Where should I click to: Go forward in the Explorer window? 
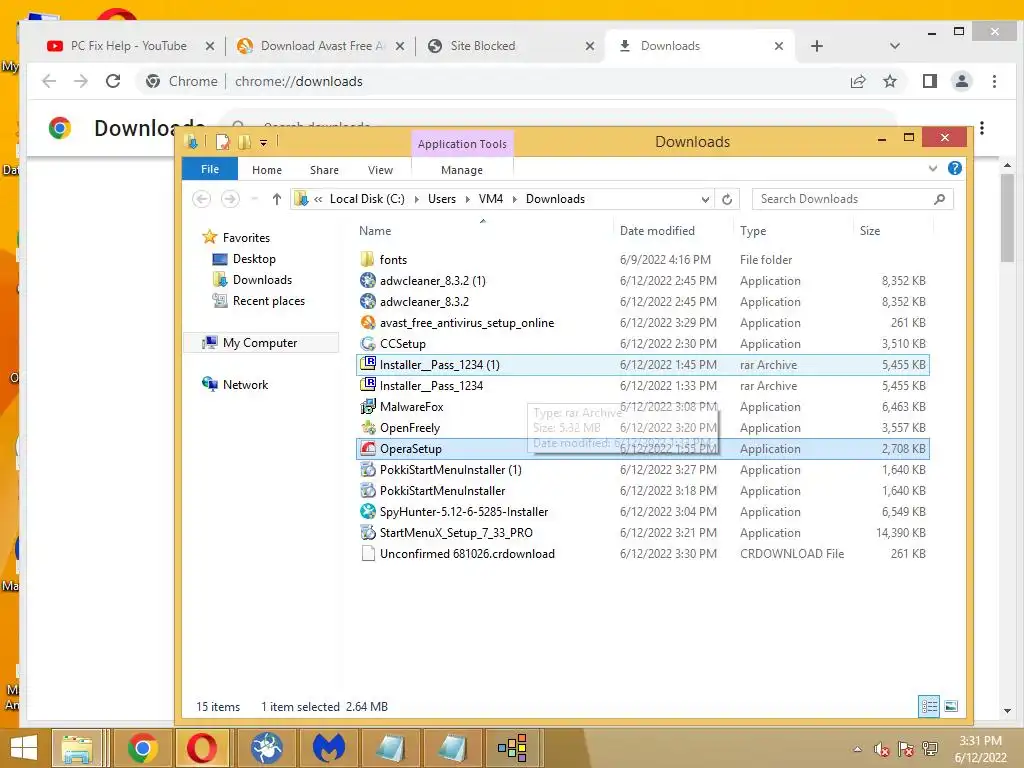[230, 199]
